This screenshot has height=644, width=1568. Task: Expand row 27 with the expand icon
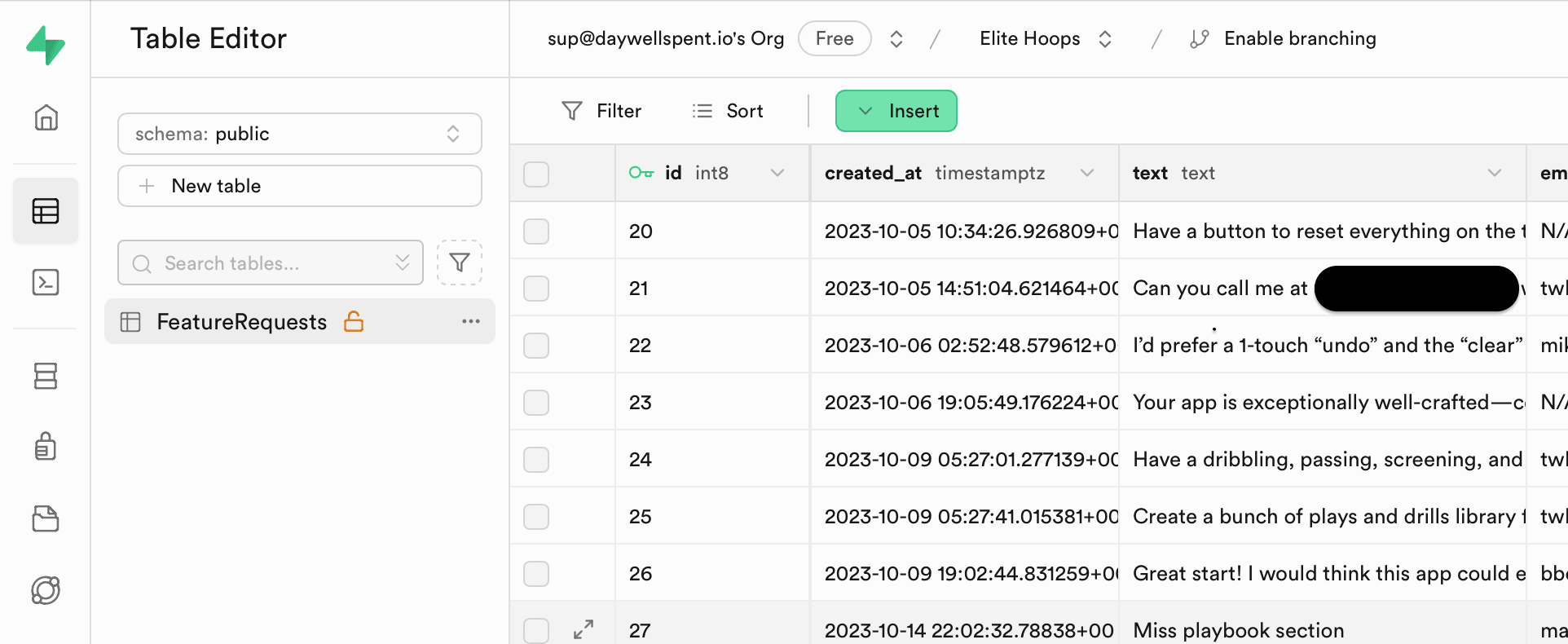tap(584, 629)
